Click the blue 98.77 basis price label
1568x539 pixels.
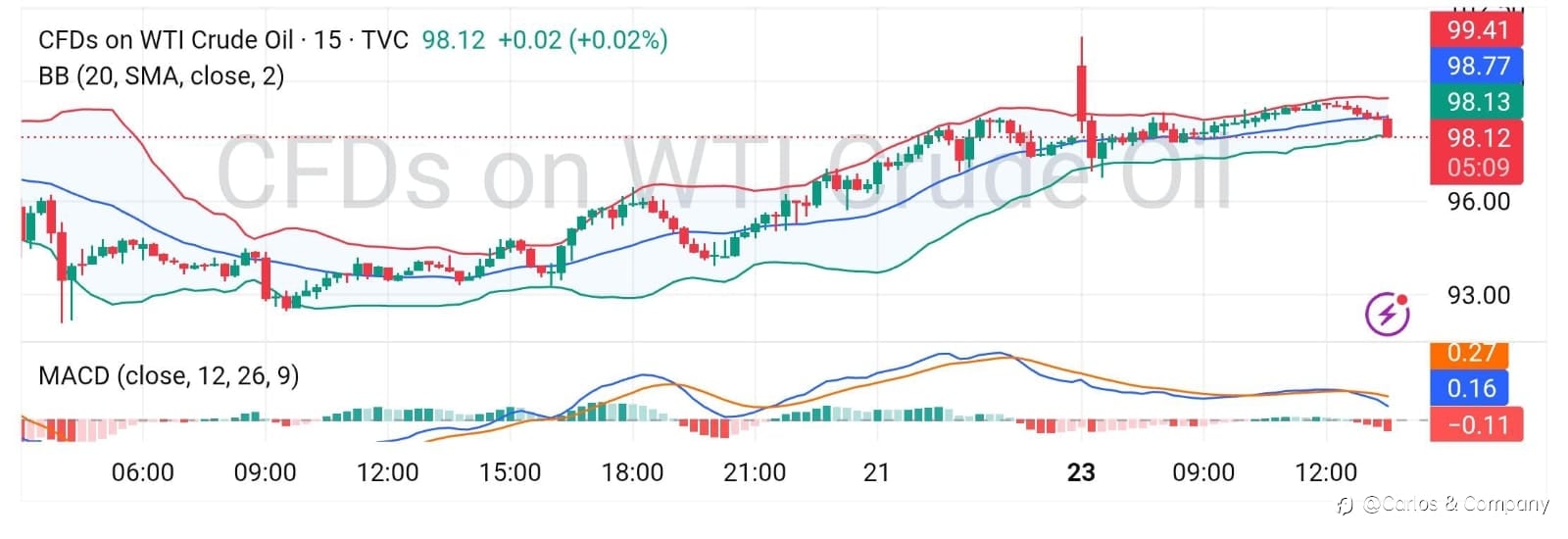click(x=1477, y=67)
